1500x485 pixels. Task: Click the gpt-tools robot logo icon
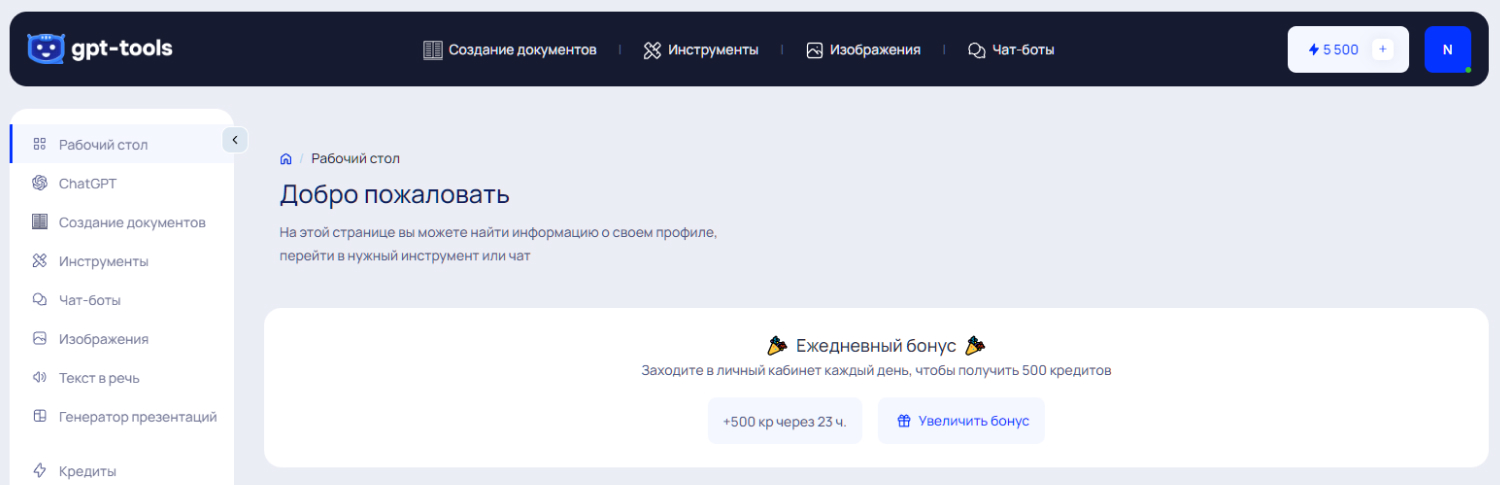[x=45, y=48]
